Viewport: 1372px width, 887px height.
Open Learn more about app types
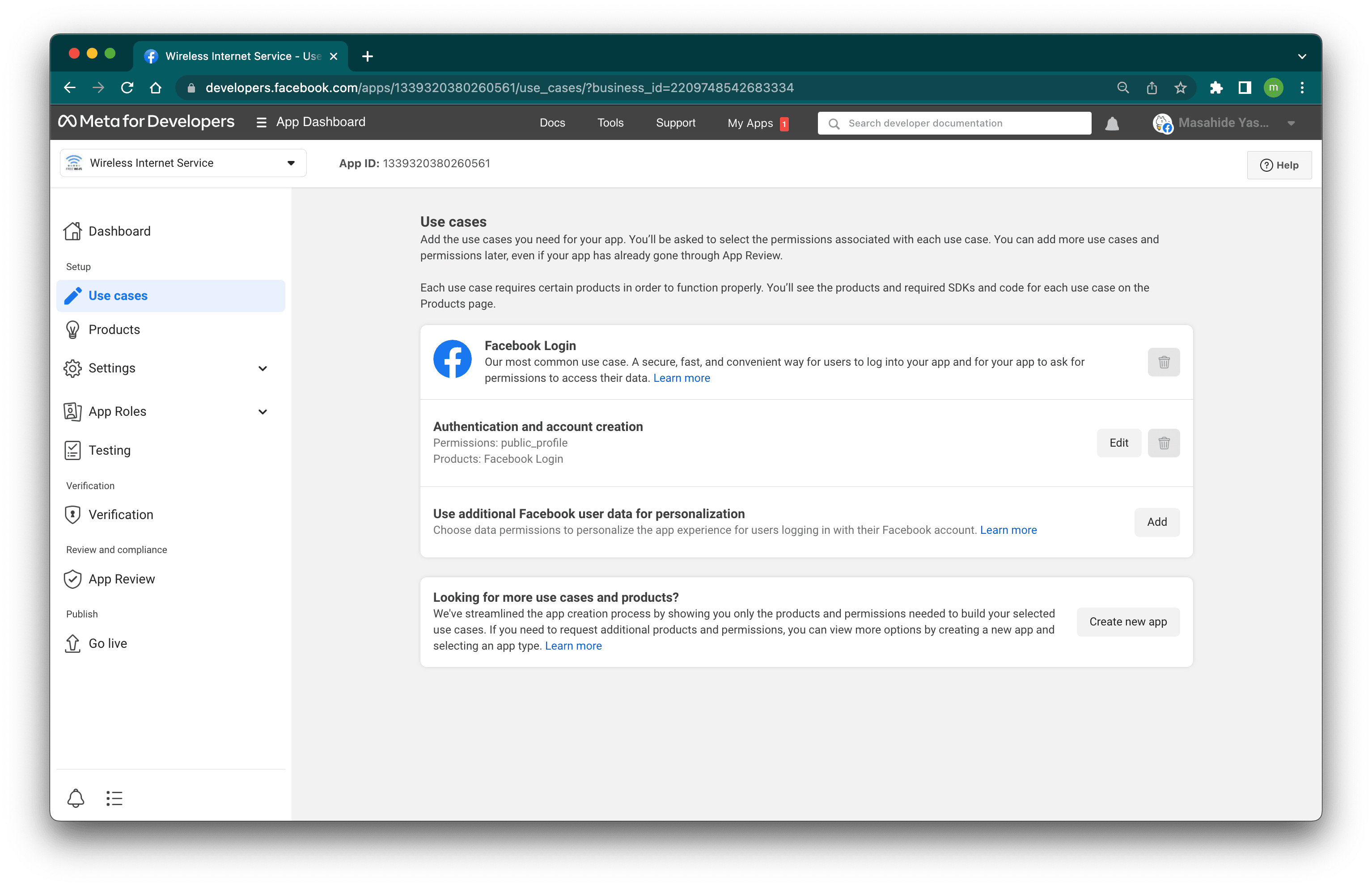pyautogui.click(x=573, y=646)
